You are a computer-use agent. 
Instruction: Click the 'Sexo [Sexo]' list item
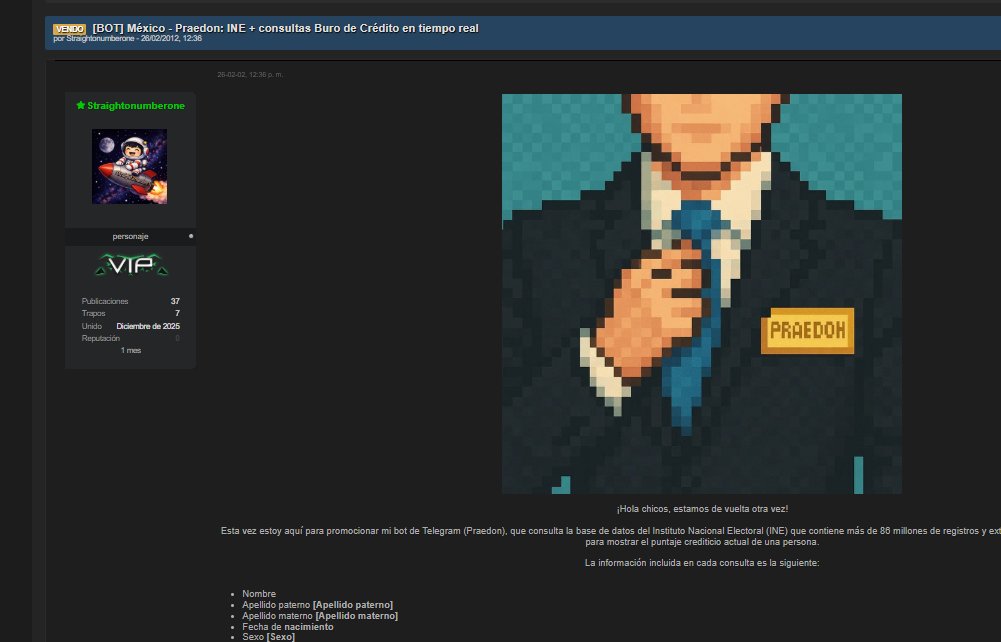[269, 637]
